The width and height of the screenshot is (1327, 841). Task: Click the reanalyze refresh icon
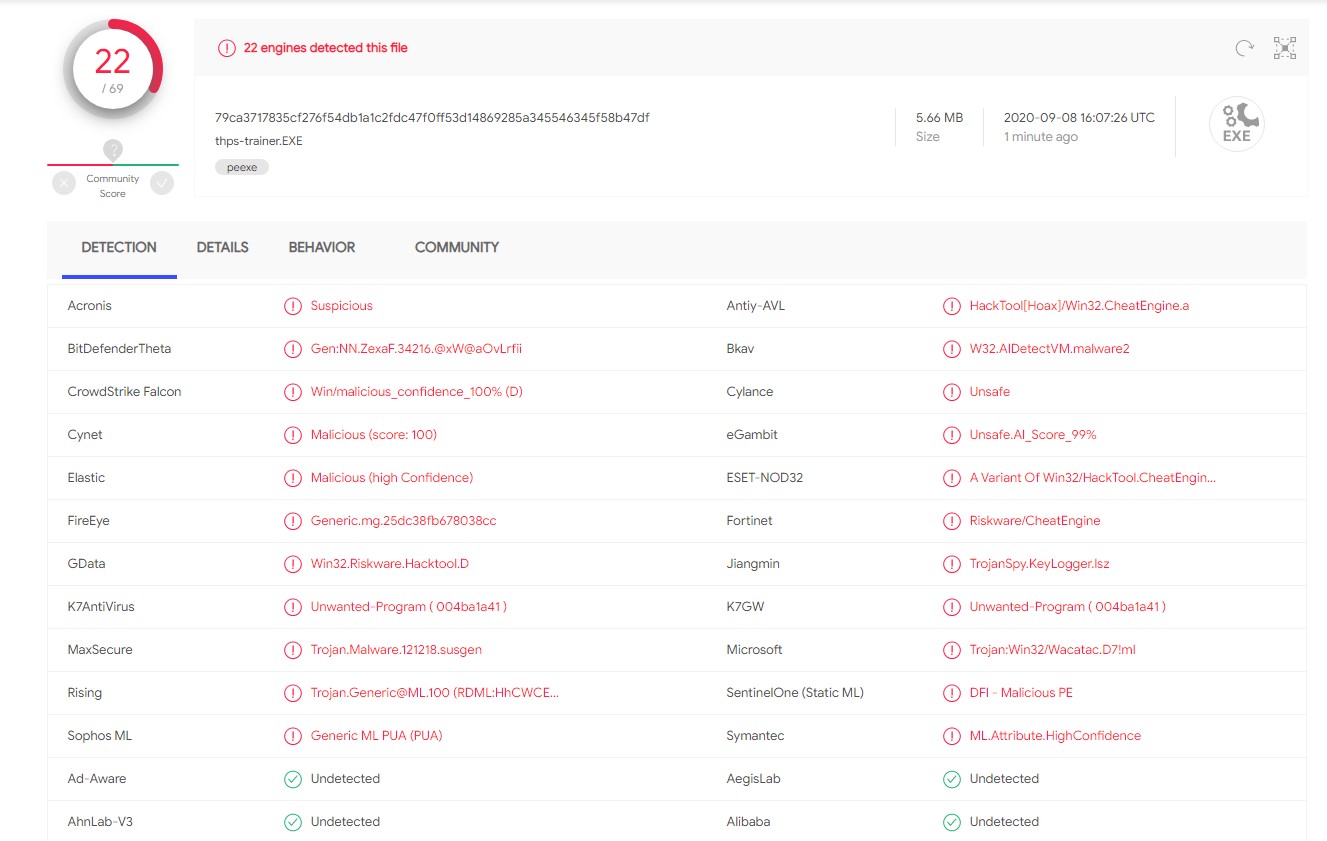pos(1244,48)
